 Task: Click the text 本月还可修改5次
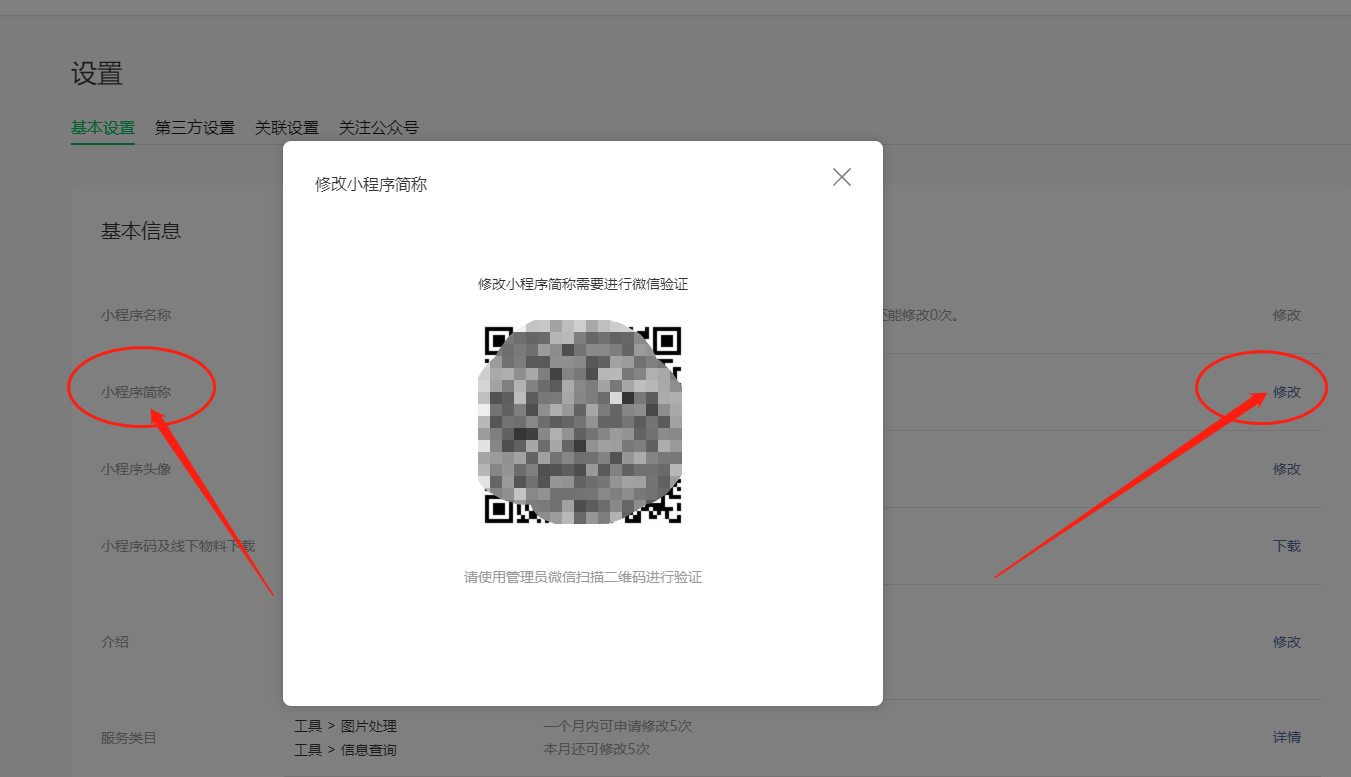pyautogui.click(x=596, y=750)
